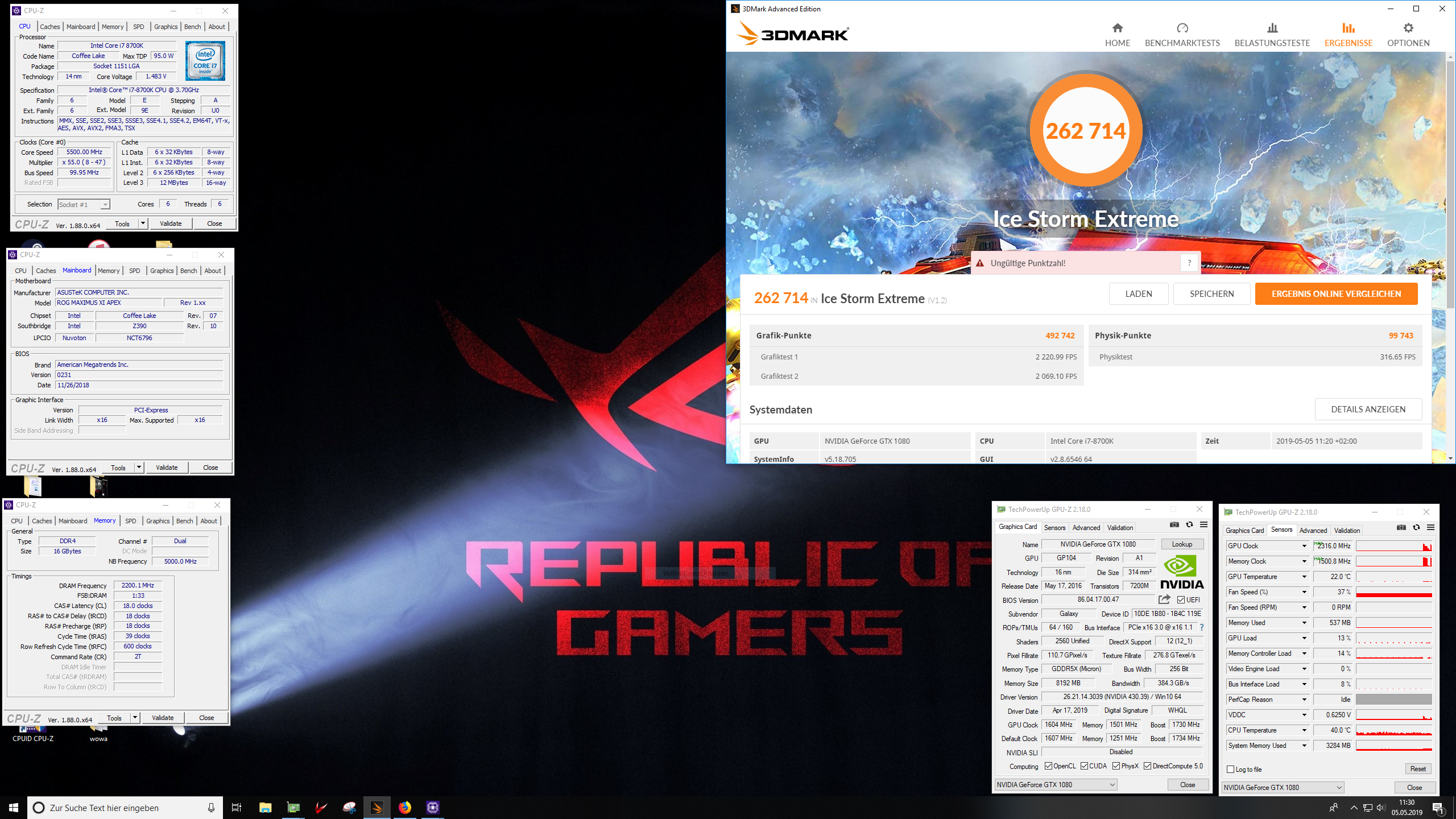Screen dimensions: 1456x819
Task: Take screenshot in GPU-Z Graphics Card window
Action: pyautogui.click(x=1174, y=524)
